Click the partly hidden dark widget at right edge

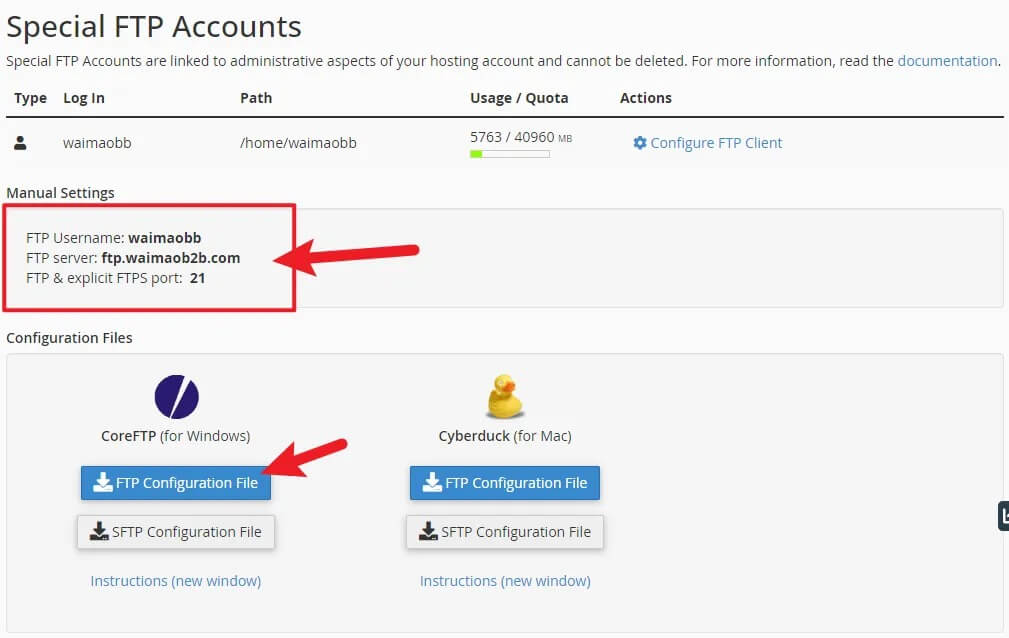pos(1003,516)
